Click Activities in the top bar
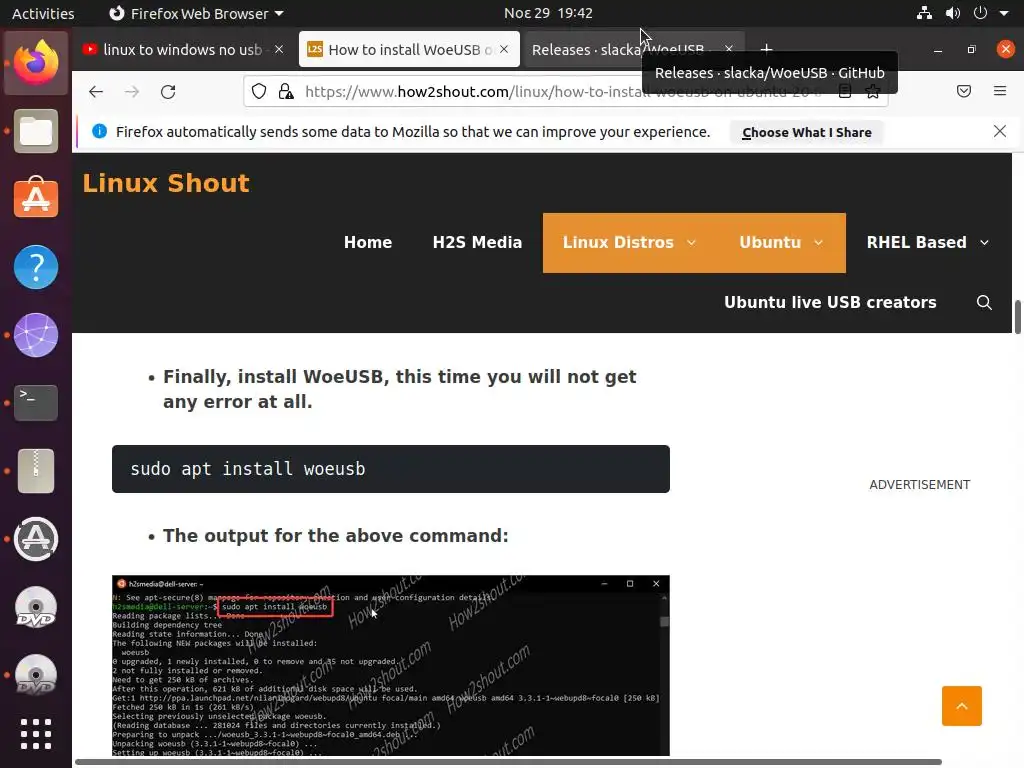The width and height of the screenshot is (1024, 768). click(43, 13)
